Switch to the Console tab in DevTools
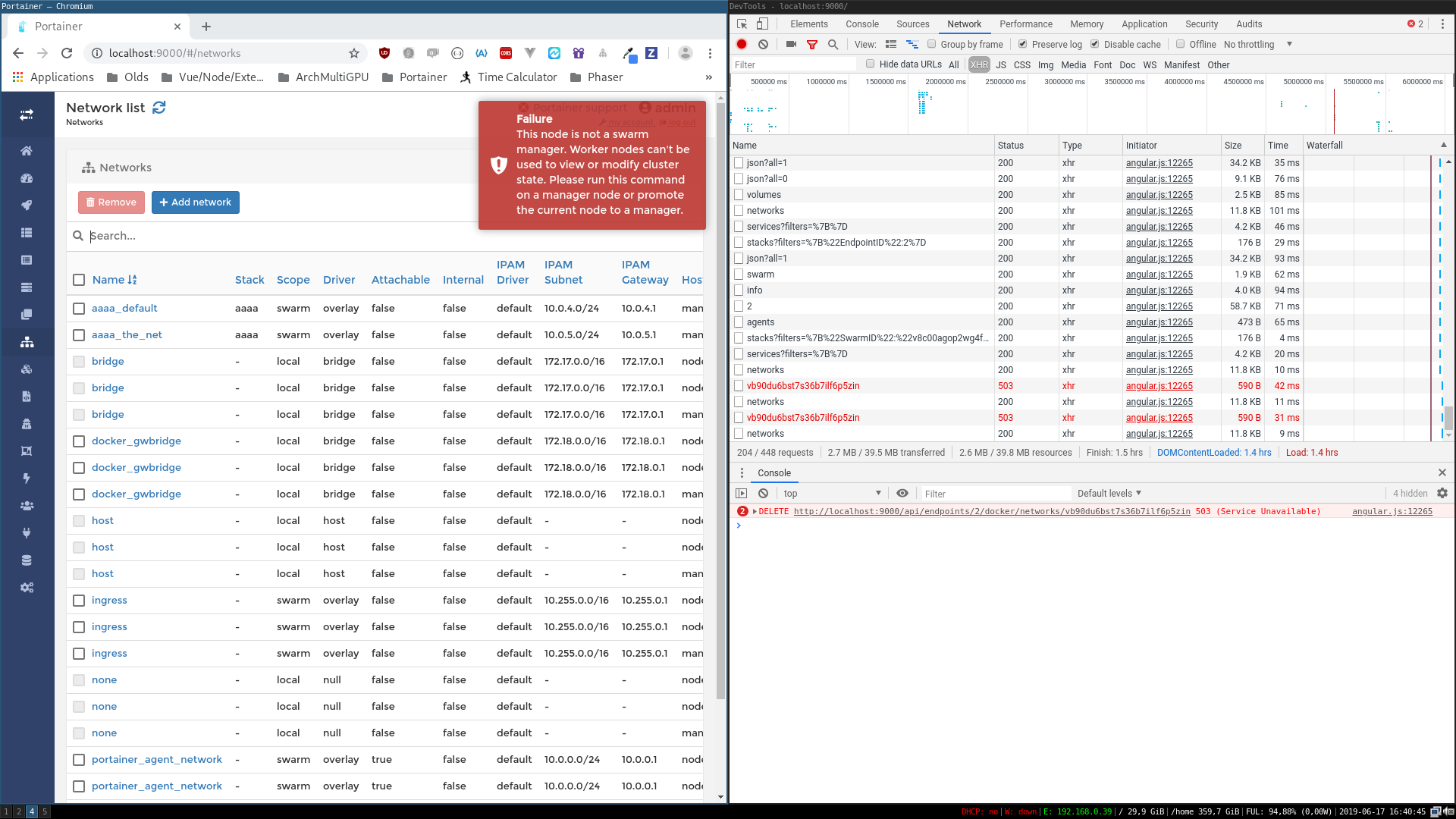 tap(862, 24)
